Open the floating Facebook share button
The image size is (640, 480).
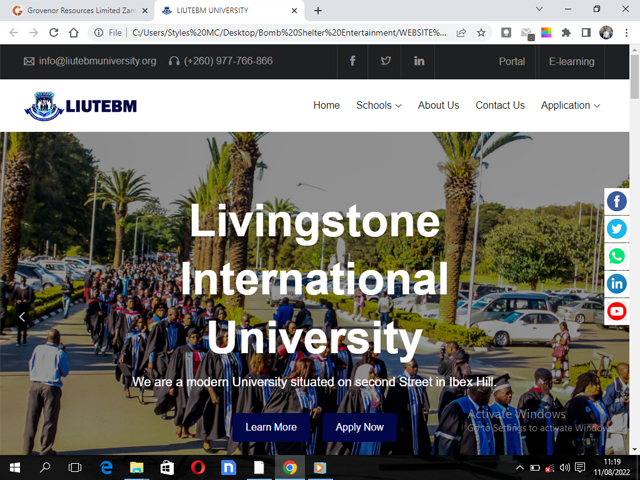pos(616,201)
